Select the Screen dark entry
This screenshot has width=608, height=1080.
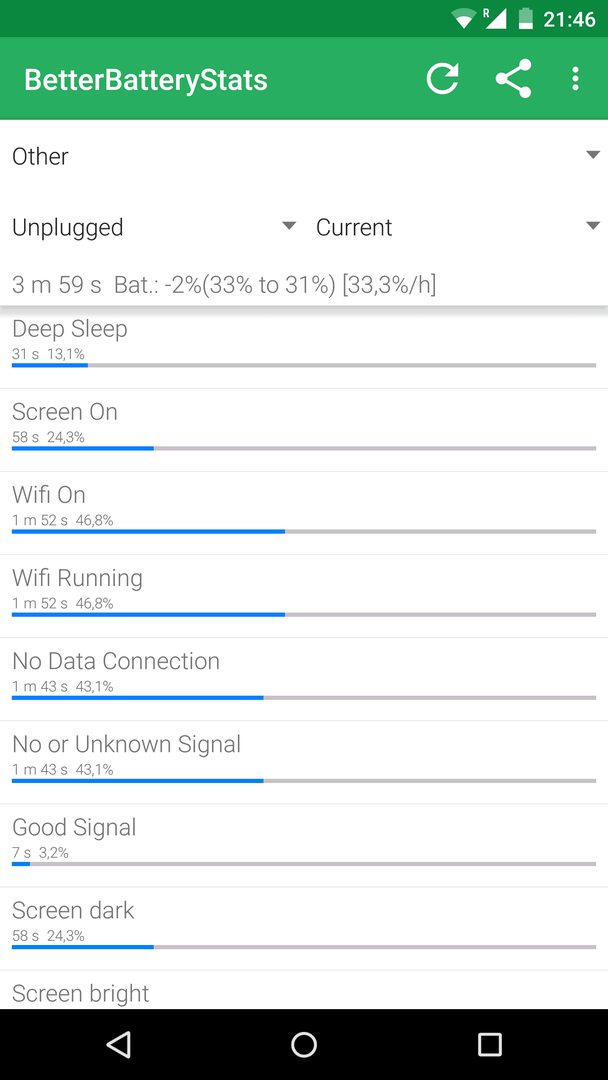[304, 928]
